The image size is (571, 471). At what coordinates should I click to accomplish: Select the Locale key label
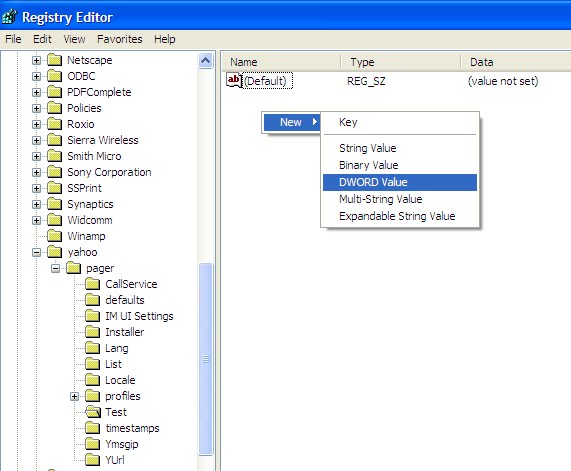(120, 380)
